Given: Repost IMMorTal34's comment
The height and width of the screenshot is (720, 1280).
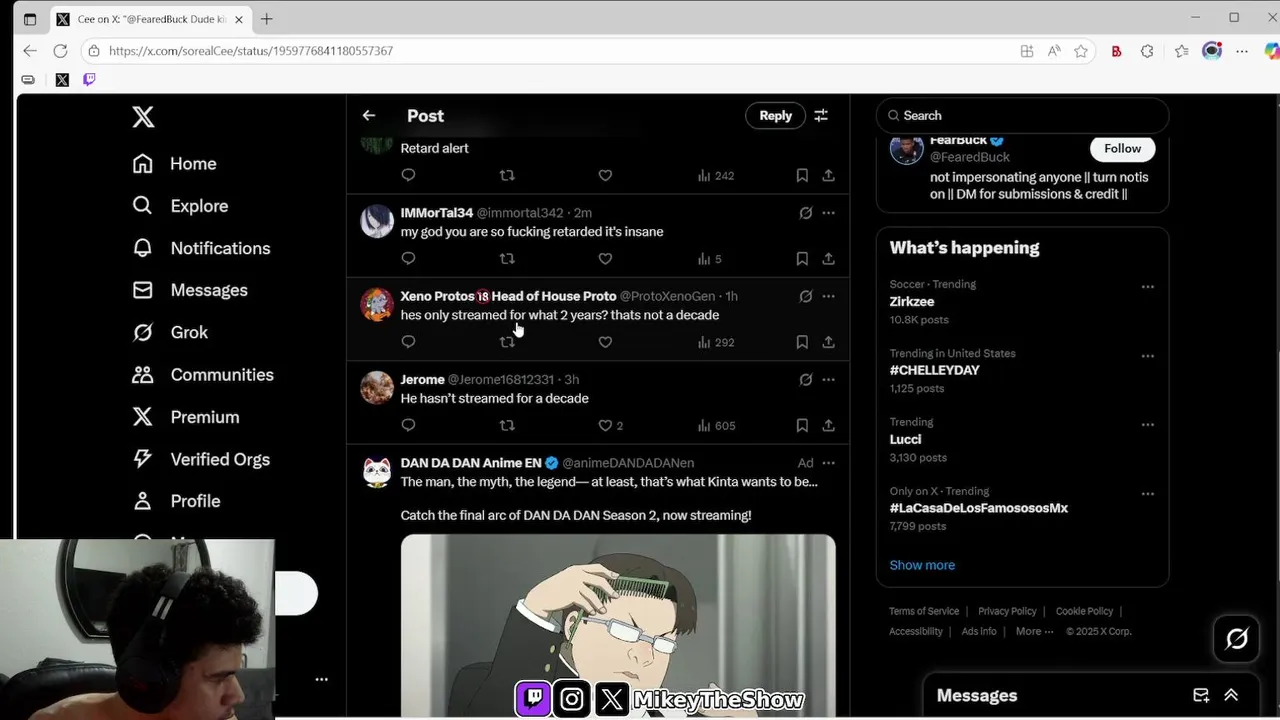Looking at the screenshot, I should coord(507,259).
